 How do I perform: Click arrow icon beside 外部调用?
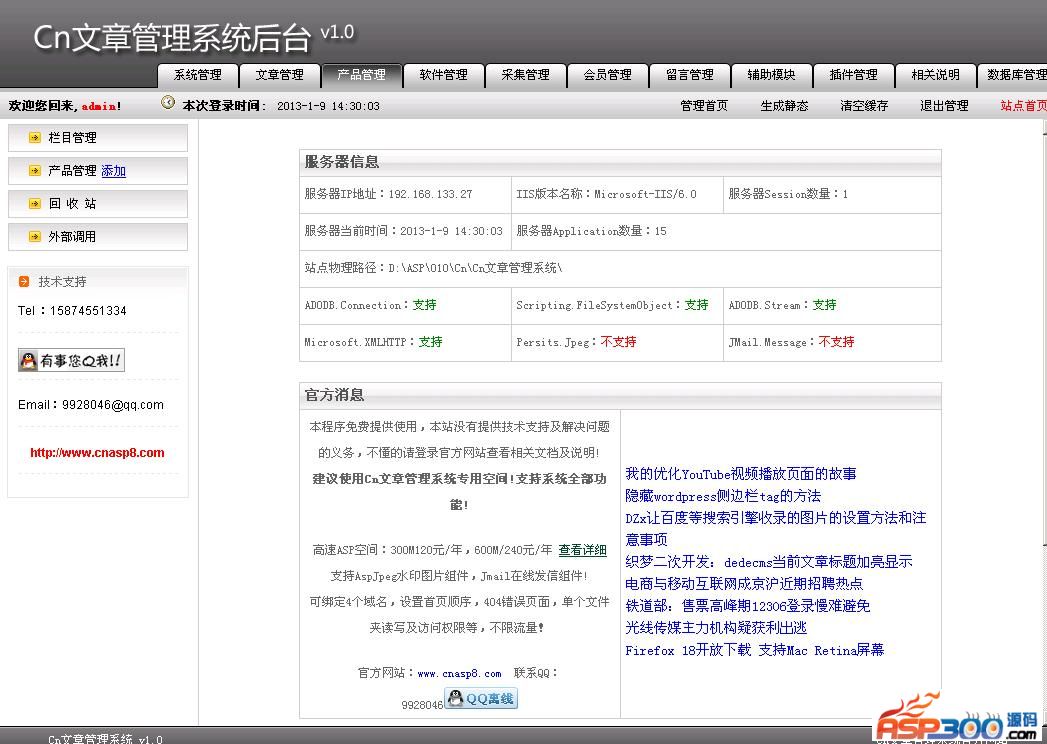pos(35,237)
